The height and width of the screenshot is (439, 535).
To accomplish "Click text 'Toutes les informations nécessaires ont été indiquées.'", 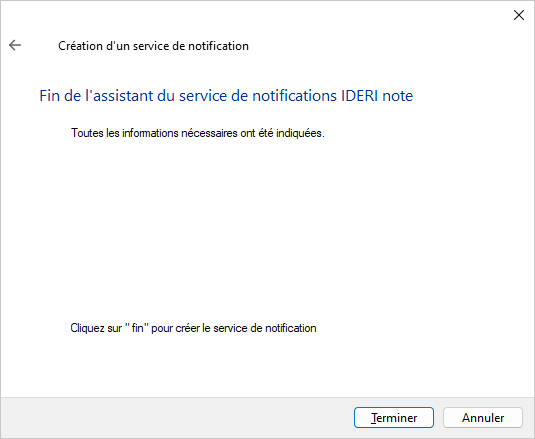I will (198, 133).
